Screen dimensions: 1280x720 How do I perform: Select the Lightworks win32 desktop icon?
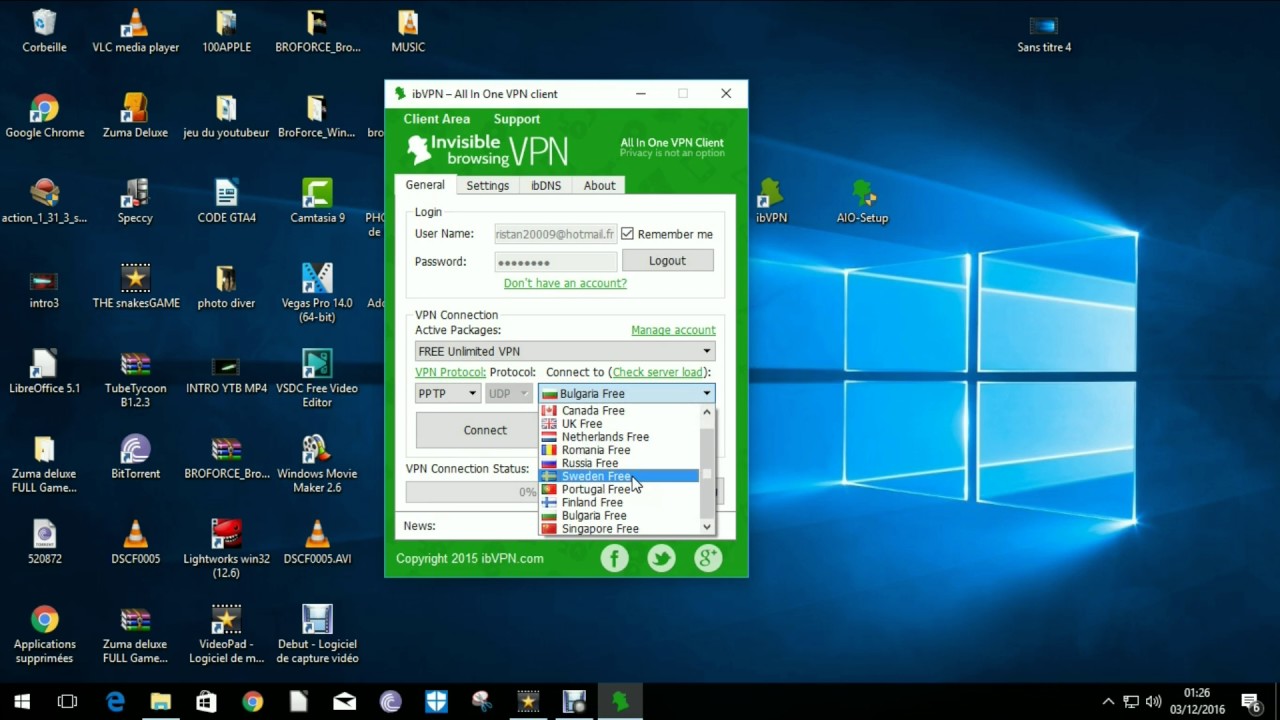226,549
